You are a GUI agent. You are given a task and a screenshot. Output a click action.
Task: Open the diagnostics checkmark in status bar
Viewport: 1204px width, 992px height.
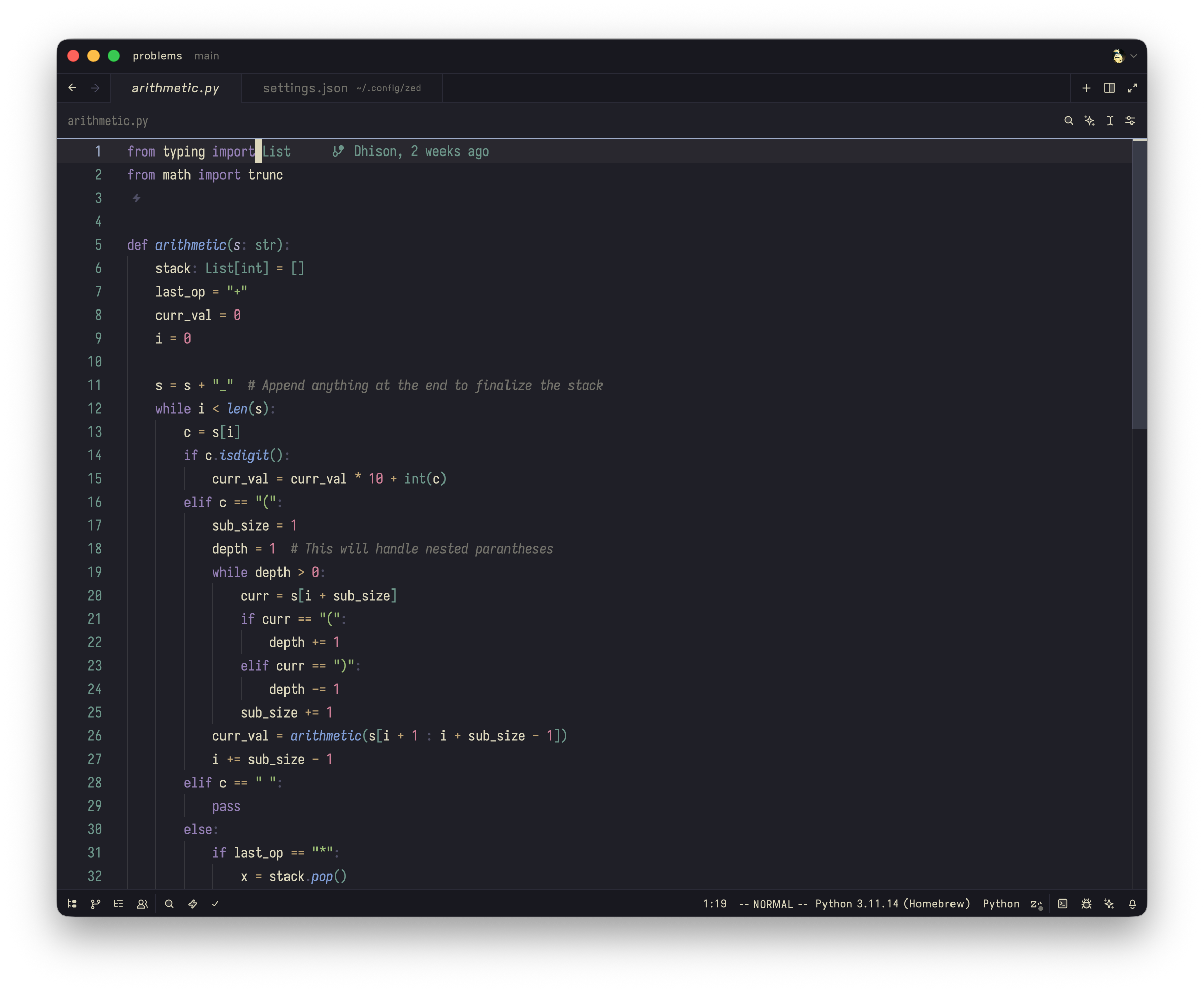[215, 904]
